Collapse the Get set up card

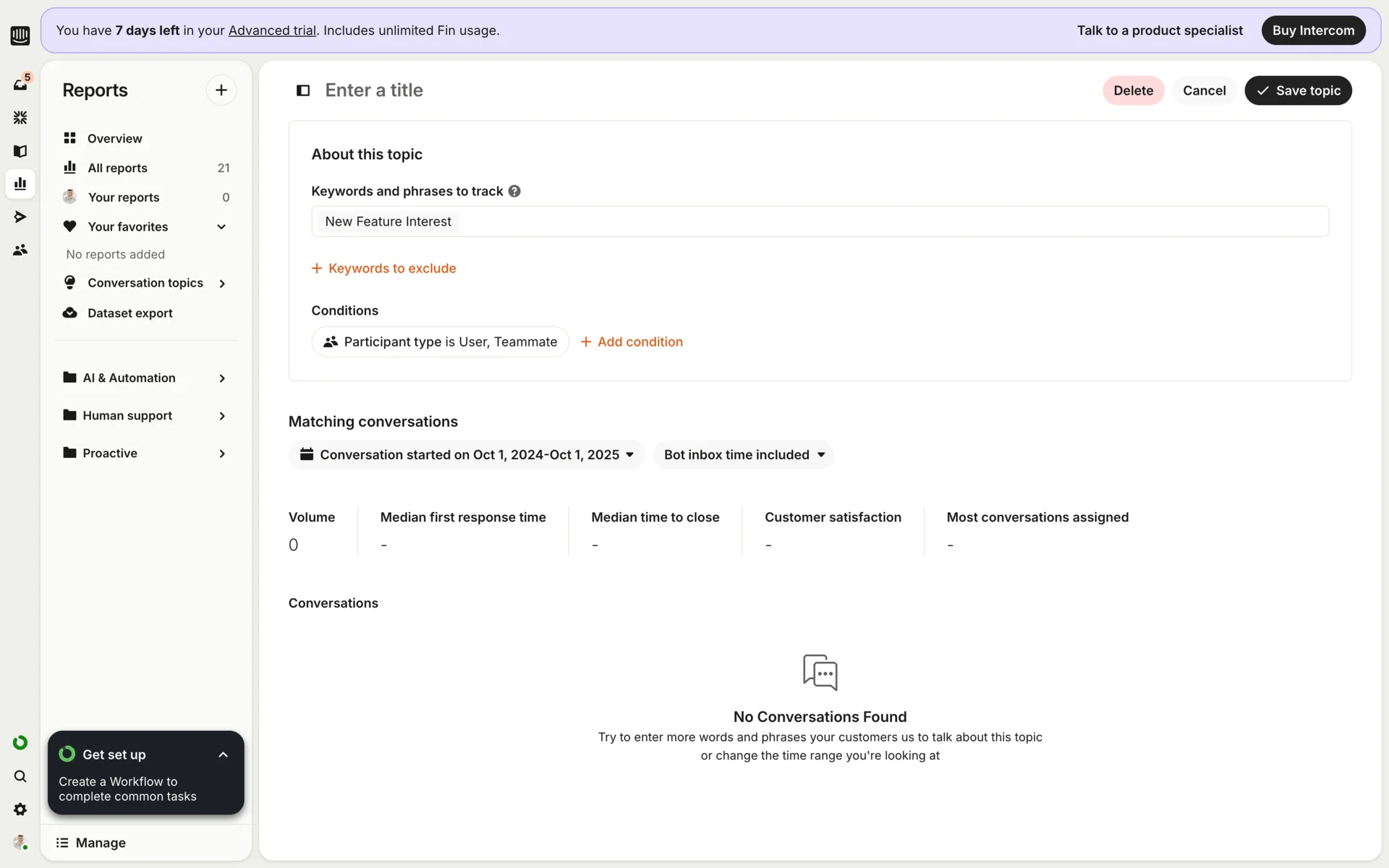click(x=223, y=754)
